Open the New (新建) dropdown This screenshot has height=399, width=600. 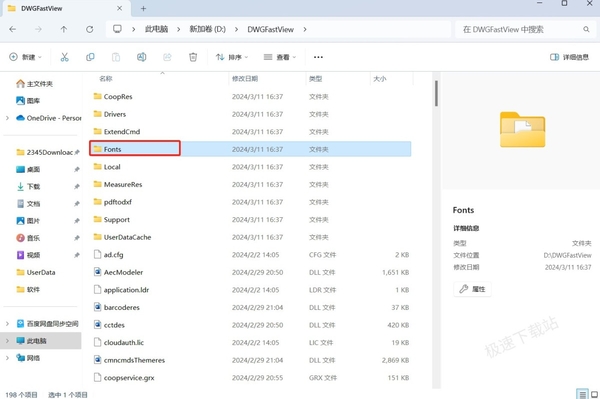click(x=25, y=57)
